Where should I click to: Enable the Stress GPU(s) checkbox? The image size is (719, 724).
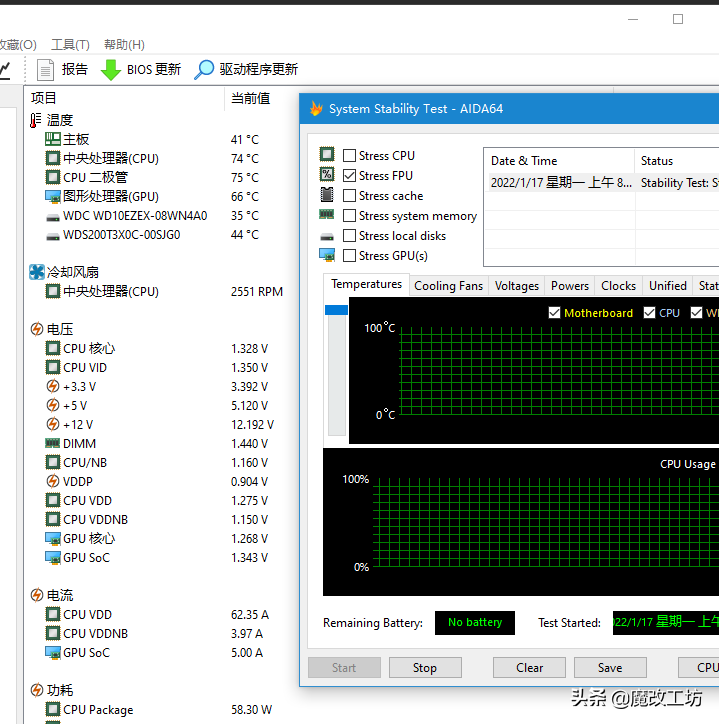coord(350,255)
